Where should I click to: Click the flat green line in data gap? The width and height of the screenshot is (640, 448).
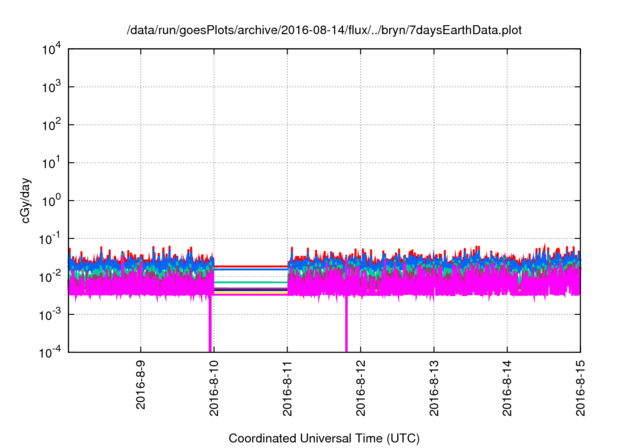click(251, 282)
